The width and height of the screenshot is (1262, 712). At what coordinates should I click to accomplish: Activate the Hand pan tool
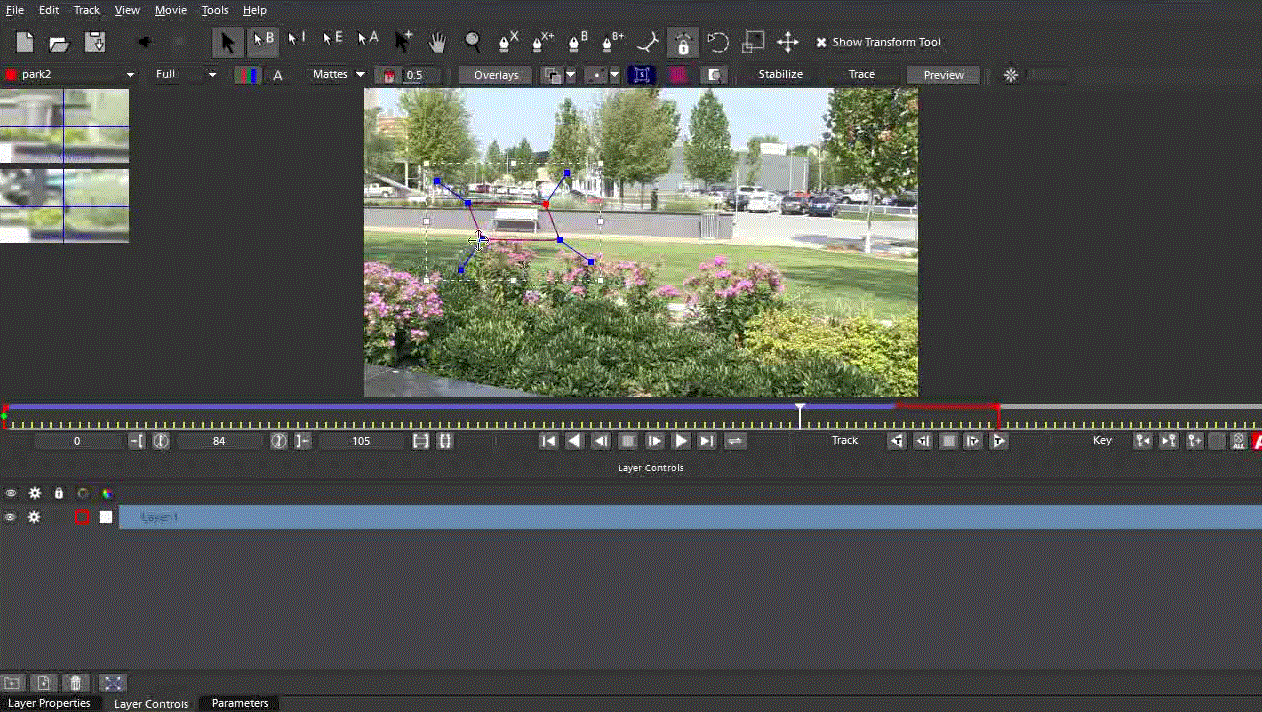click(x=437, y=42)
